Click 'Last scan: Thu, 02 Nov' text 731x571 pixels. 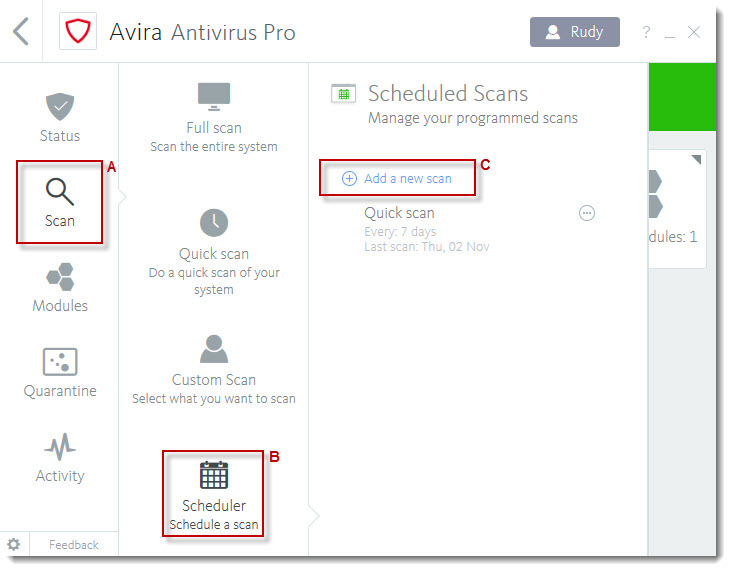427,247
